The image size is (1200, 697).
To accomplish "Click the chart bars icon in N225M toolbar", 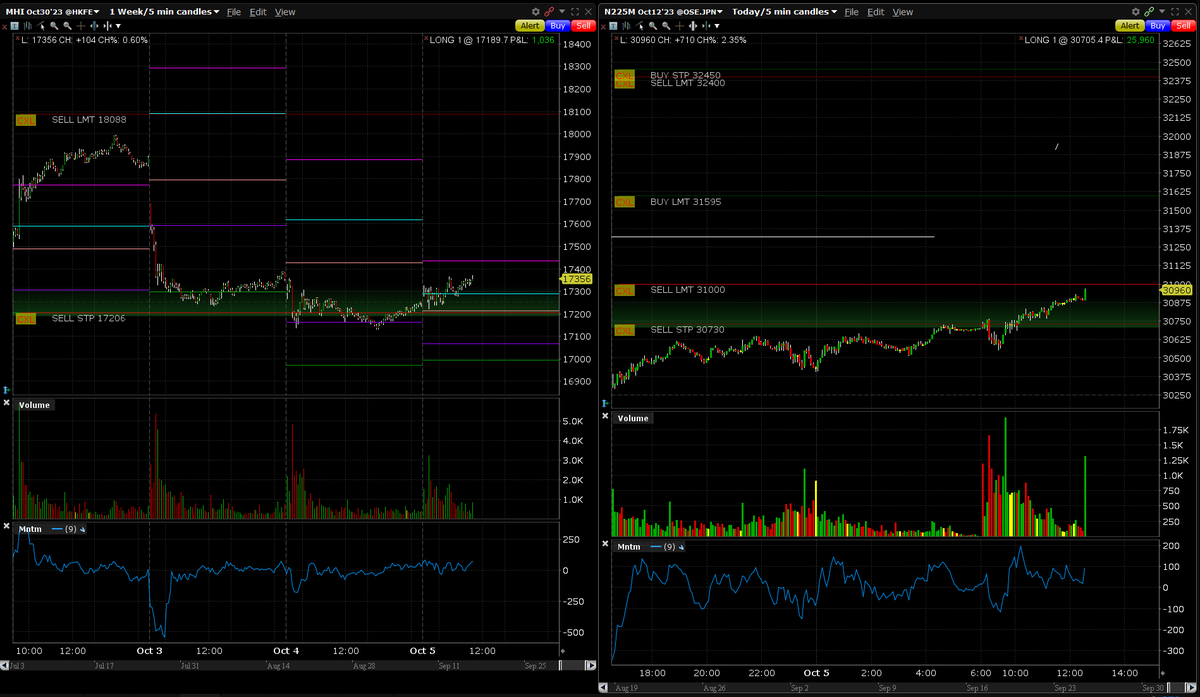I will point(627,25).
